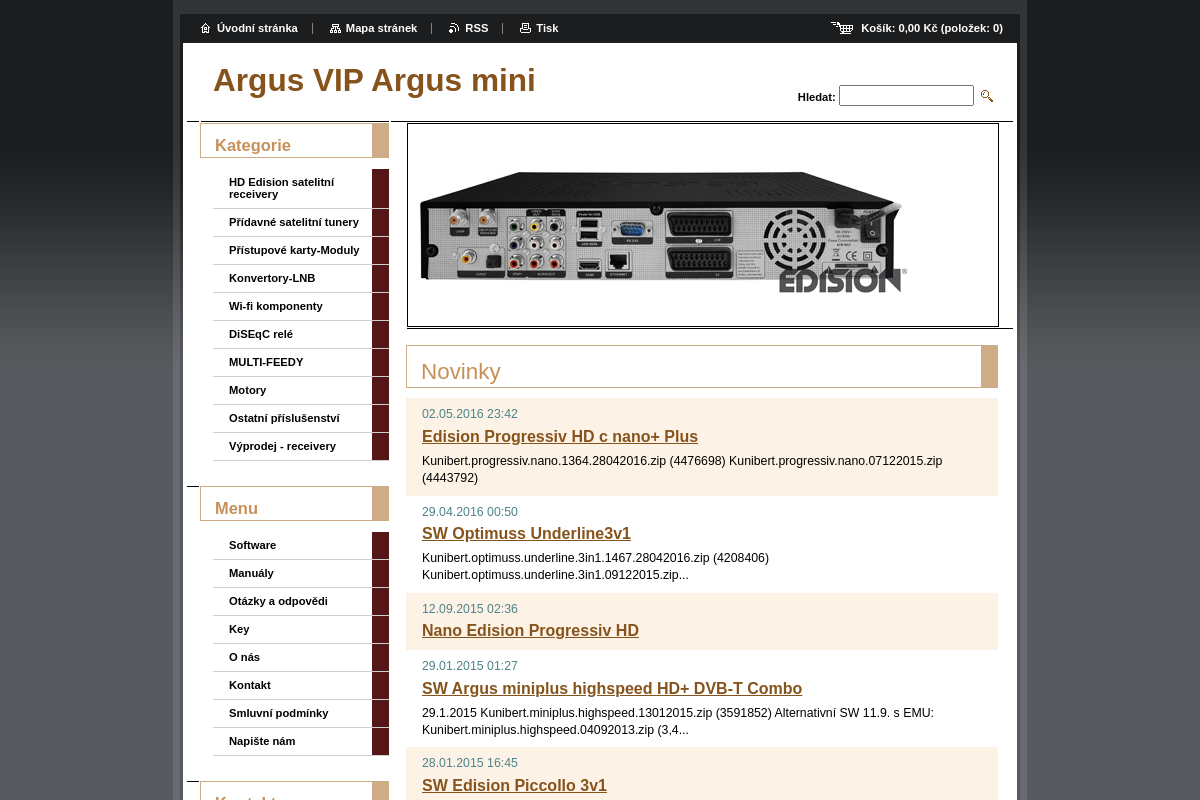1200x800 pixels.
Task: Open Košík cart summary link
Action: click(x=931, y=28)
